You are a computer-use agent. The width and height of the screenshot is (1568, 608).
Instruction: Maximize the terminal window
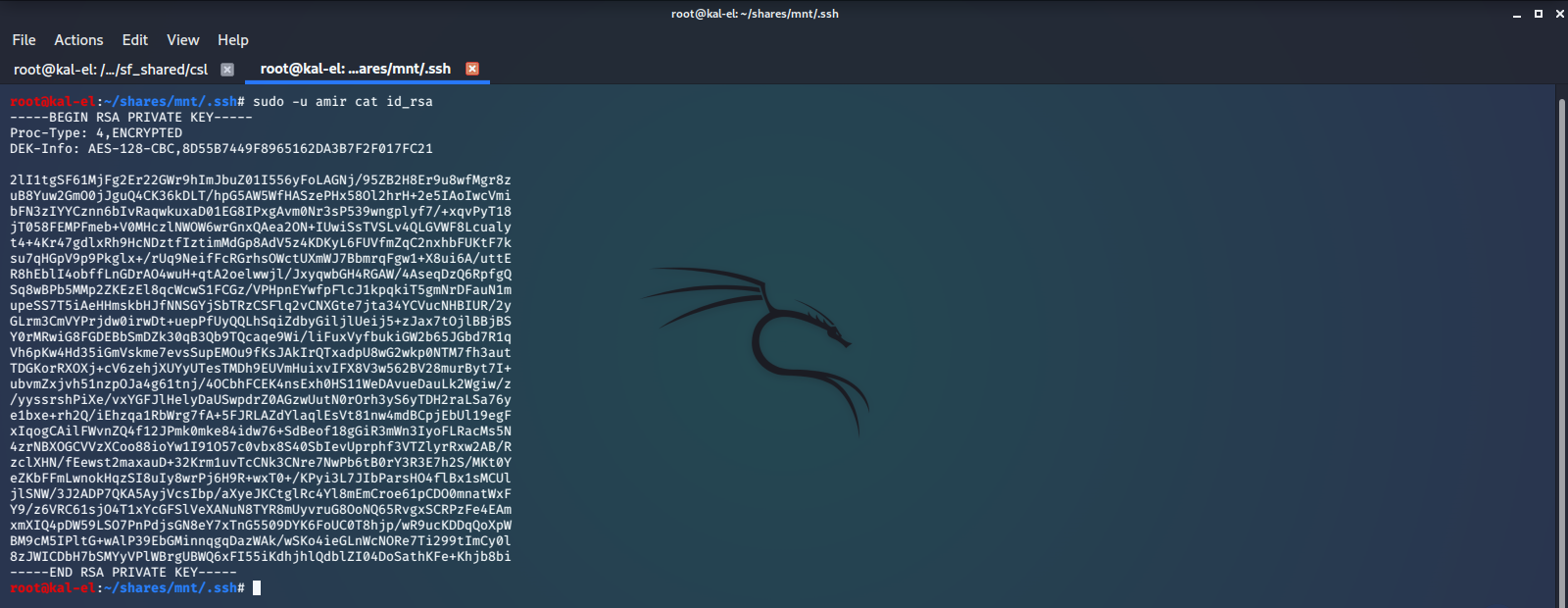tap(1539, 14)
